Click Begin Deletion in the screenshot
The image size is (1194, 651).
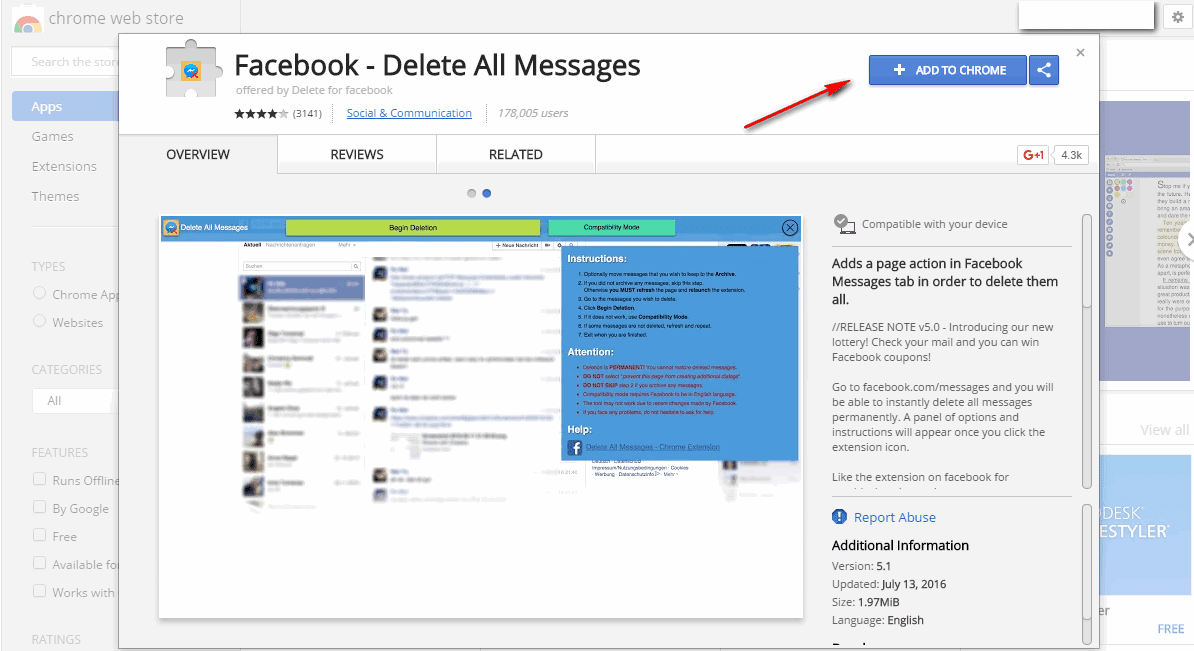[413, 228]
